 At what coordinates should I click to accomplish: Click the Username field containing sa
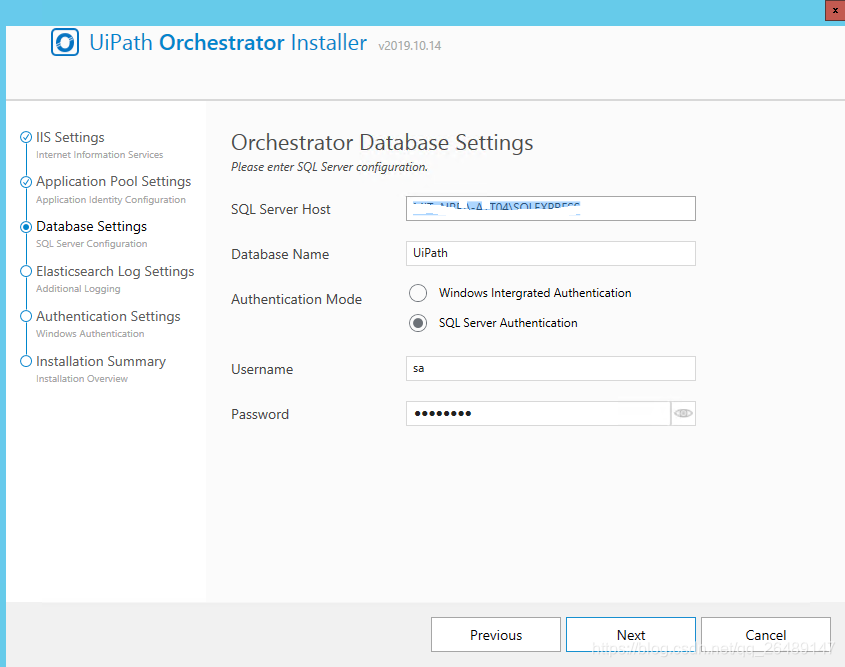(x=551, y=369)
